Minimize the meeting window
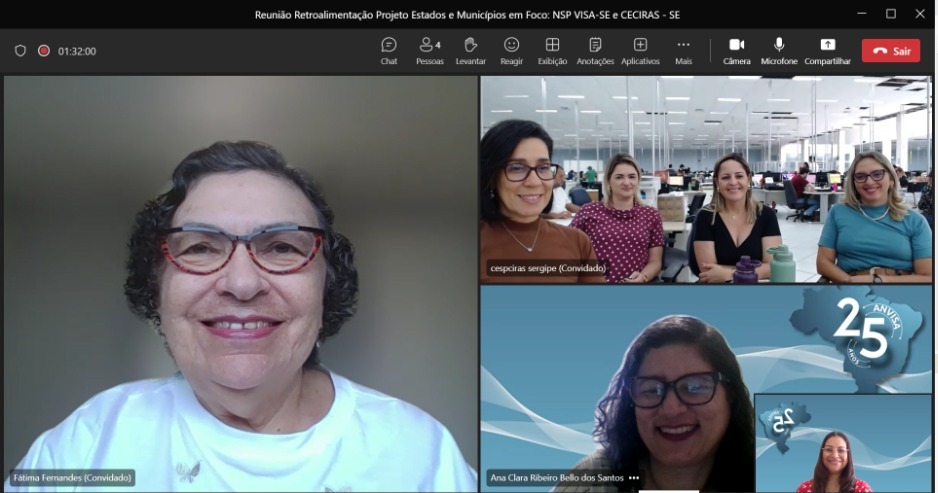 click(x=861, y=14)
